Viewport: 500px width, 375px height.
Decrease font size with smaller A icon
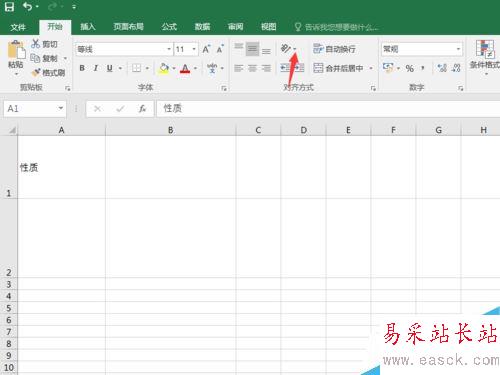pyautogui.click(x=220, y=49)
